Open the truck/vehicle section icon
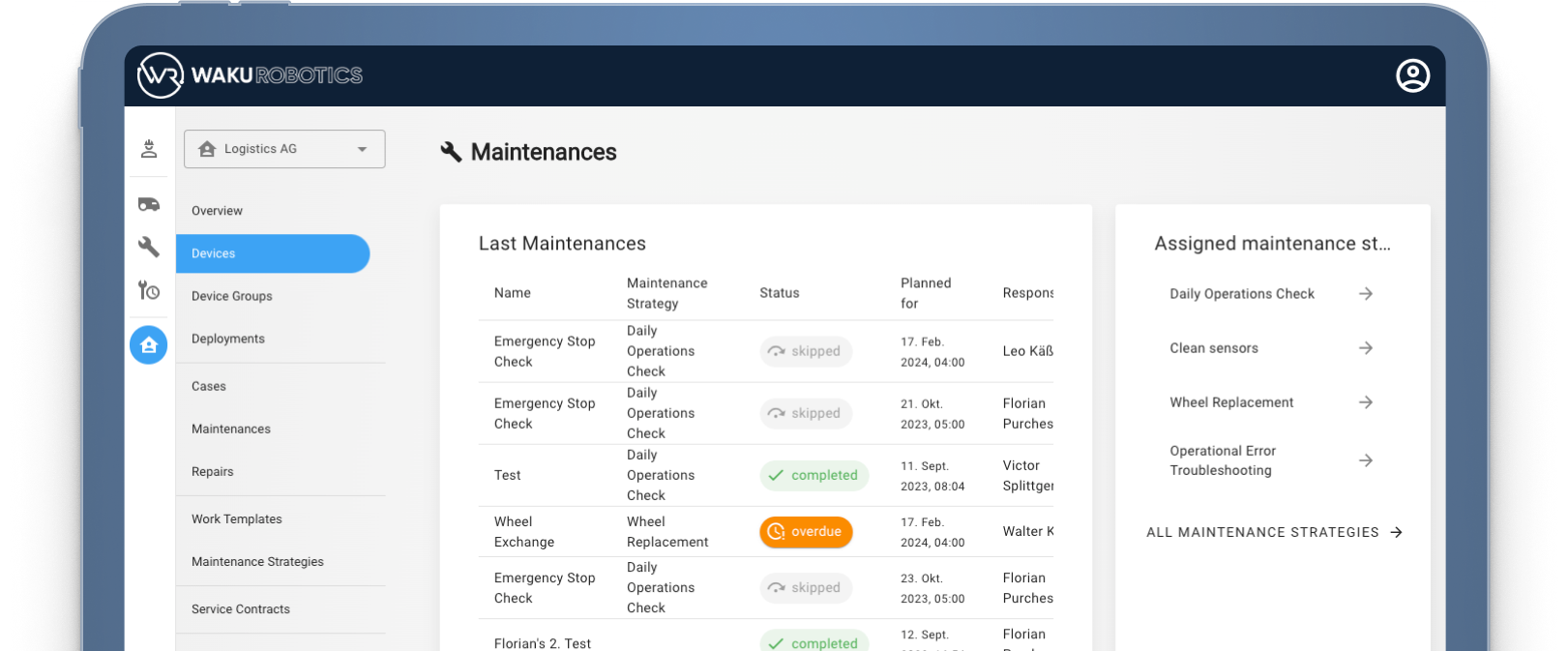 (x=149, y=204)
